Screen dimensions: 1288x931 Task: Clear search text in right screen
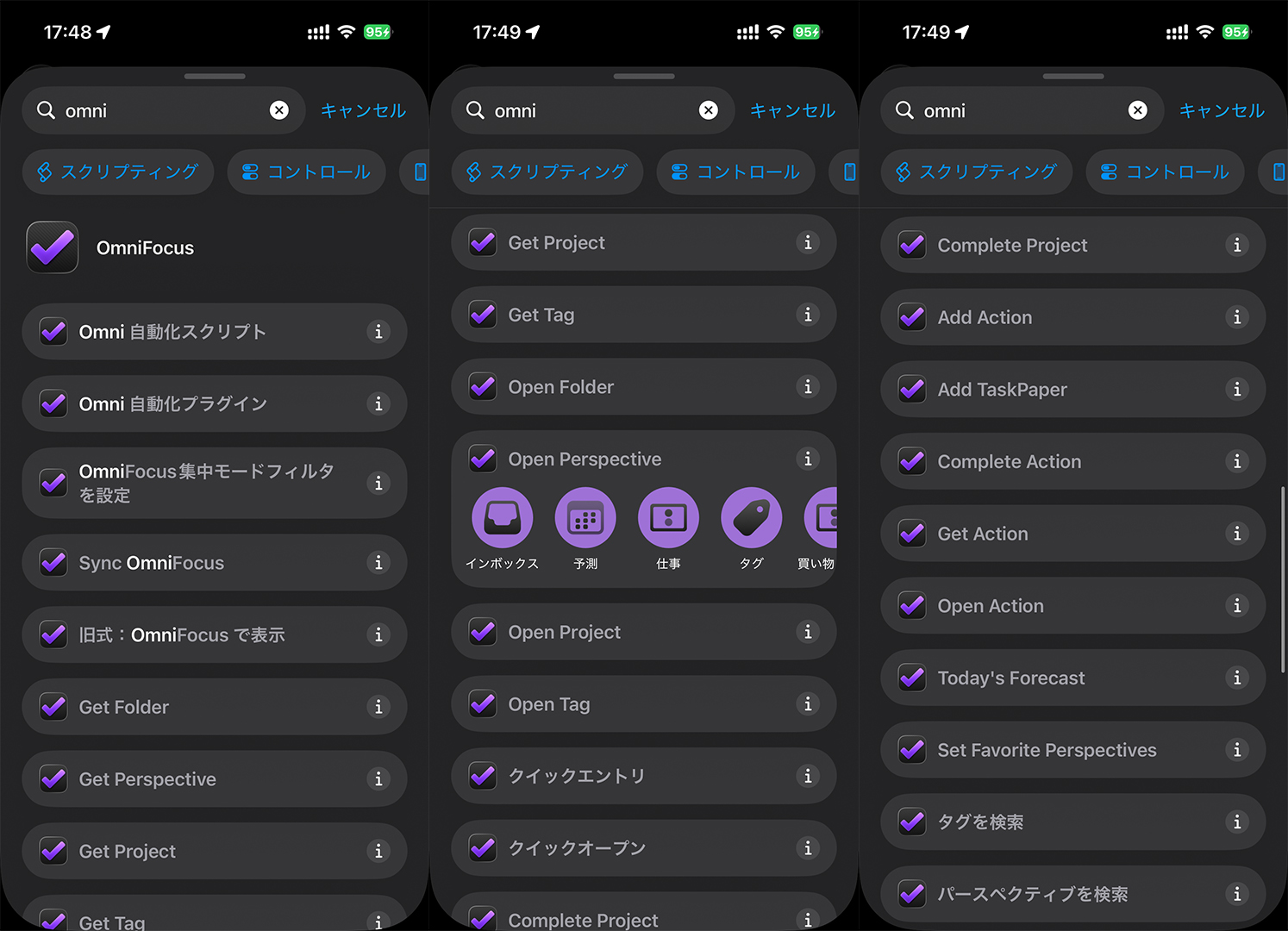pyautogui.click(x=1138, y=110)
